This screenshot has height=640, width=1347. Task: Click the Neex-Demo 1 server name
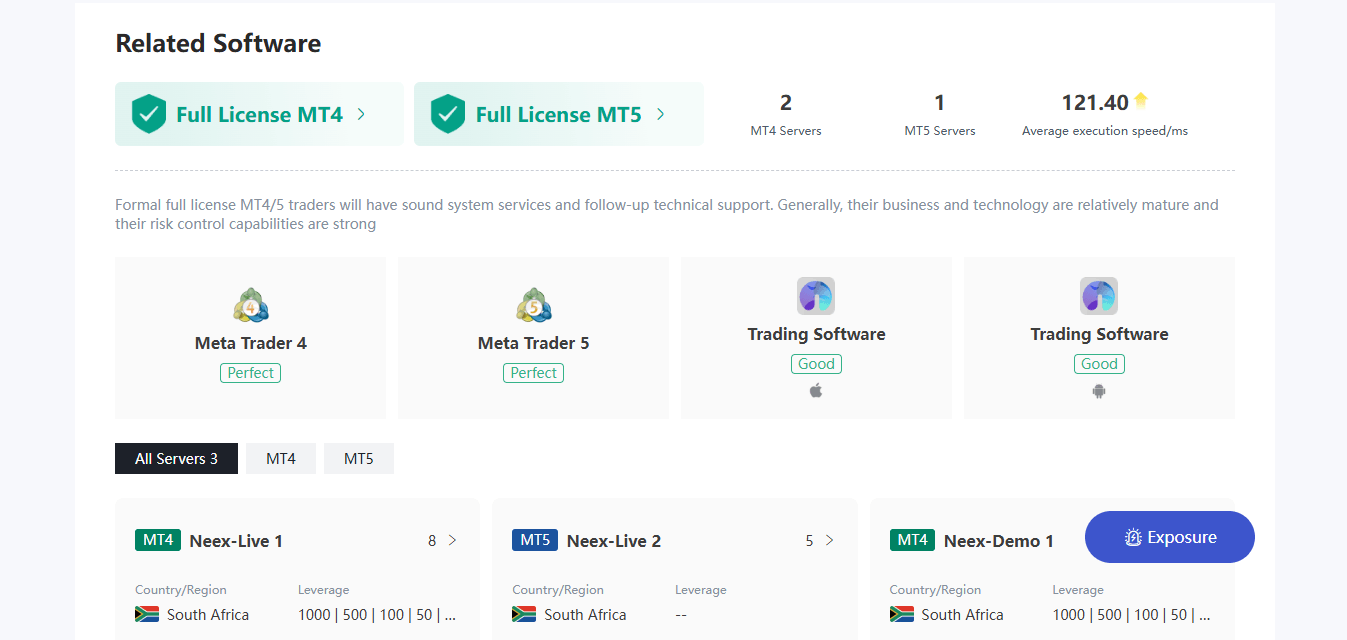click(999, 541)
